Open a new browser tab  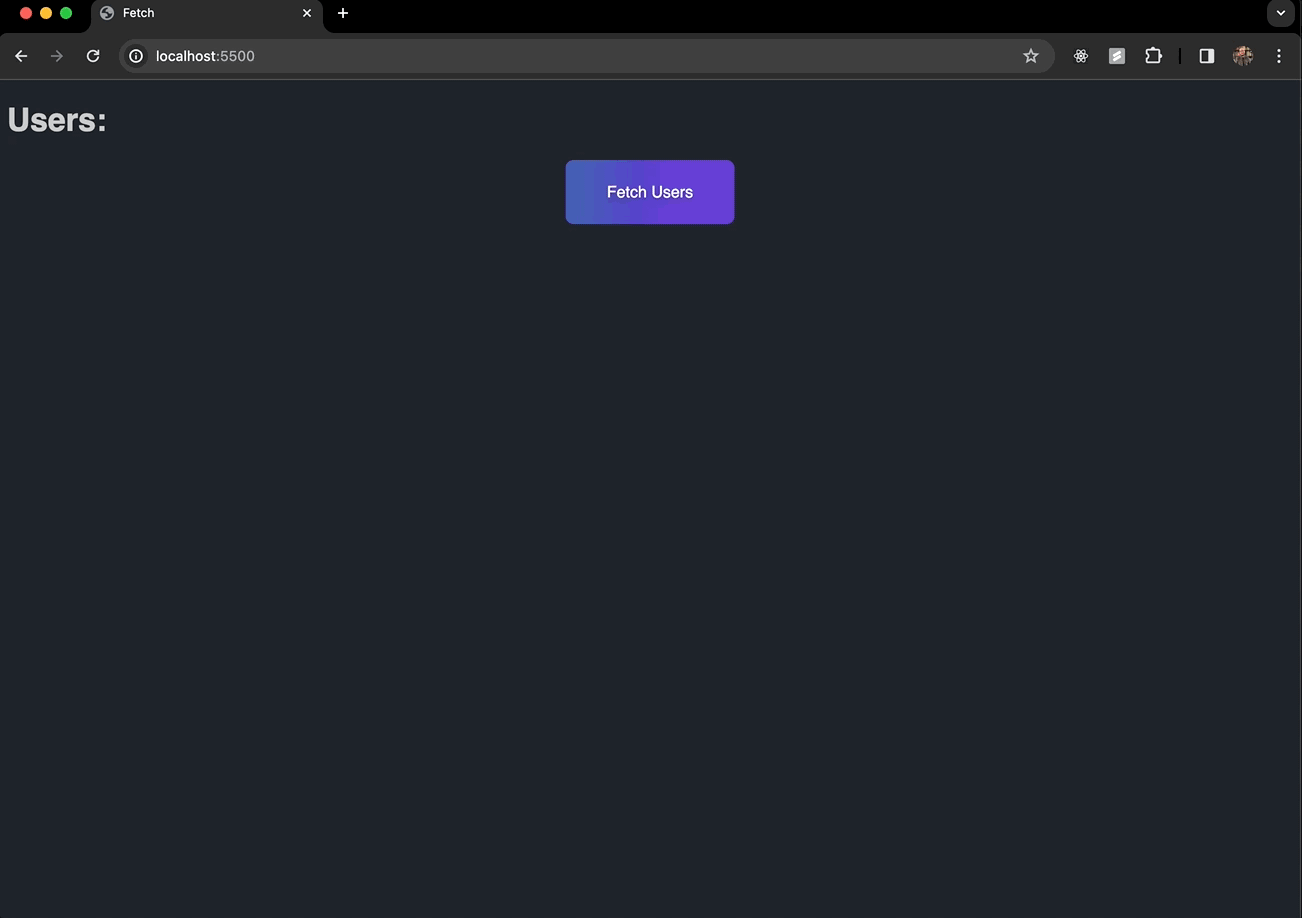pyautogui.click(x=343, y=13)
